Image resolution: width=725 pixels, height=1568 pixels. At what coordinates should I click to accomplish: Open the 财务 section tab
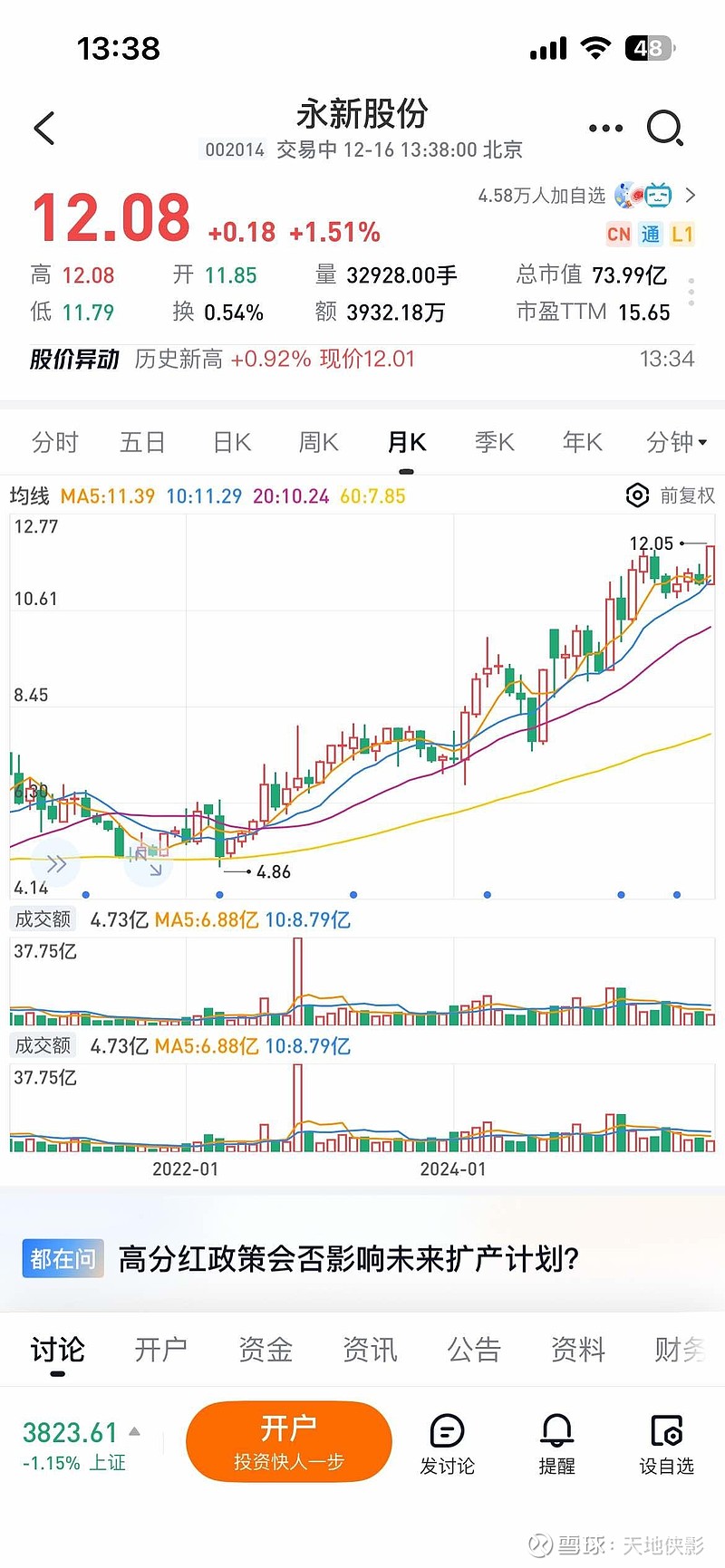tap(680, 1350)
